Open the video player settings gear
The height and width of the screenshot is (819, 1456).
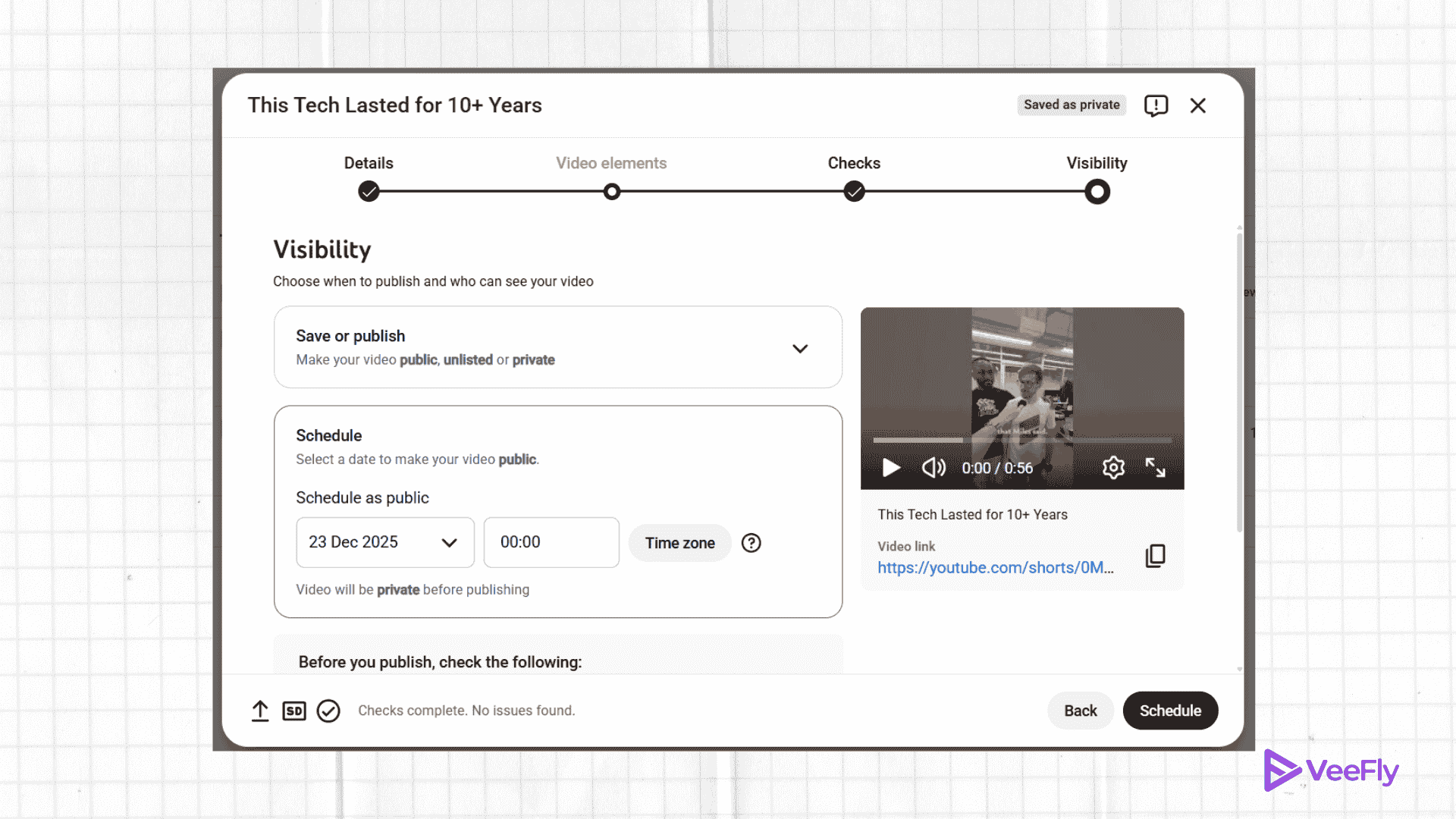(1113, 467)
